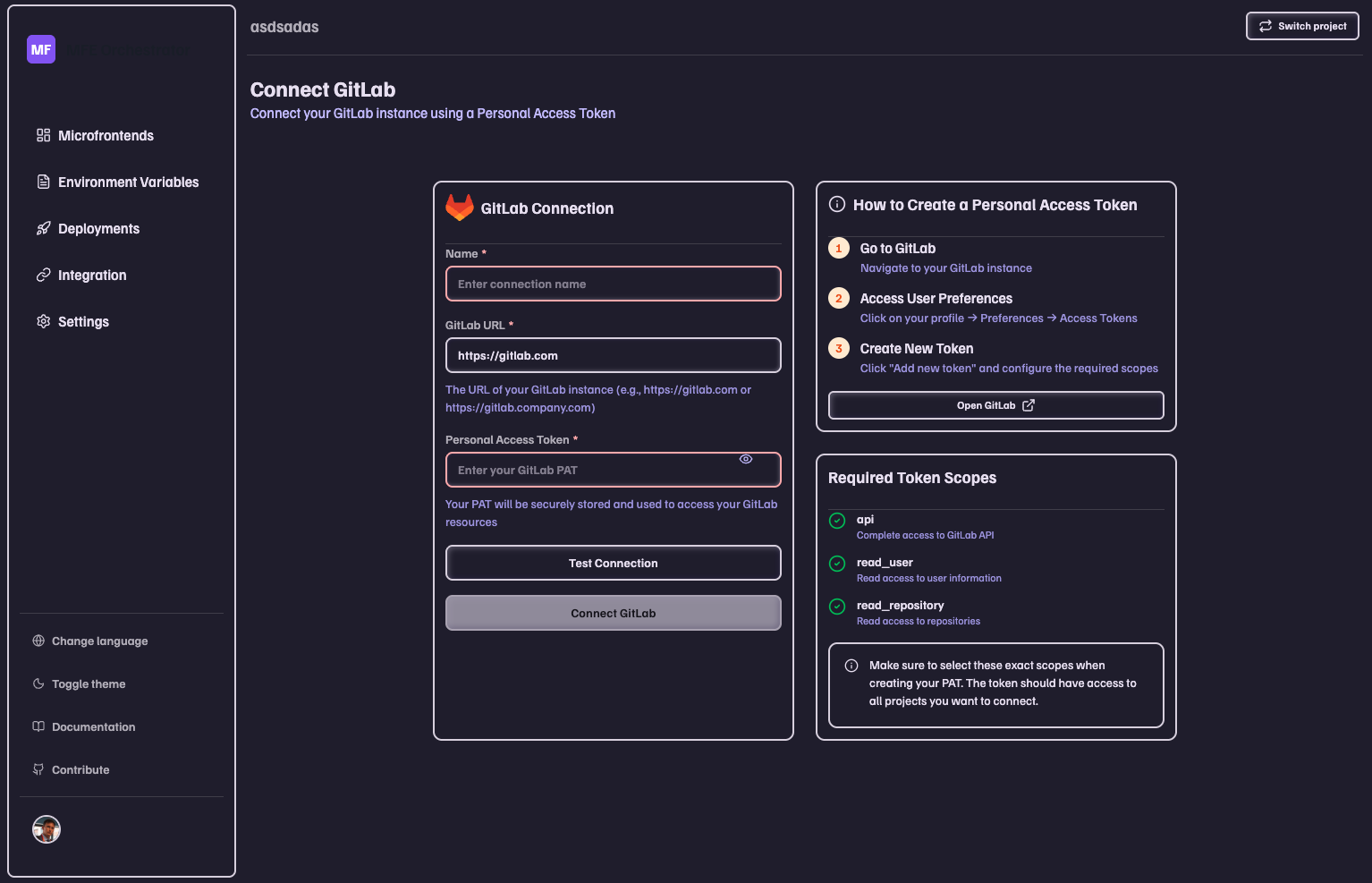Open the user avatar menu
Viewport: 1372px width, 883px height.
point(47,829)
